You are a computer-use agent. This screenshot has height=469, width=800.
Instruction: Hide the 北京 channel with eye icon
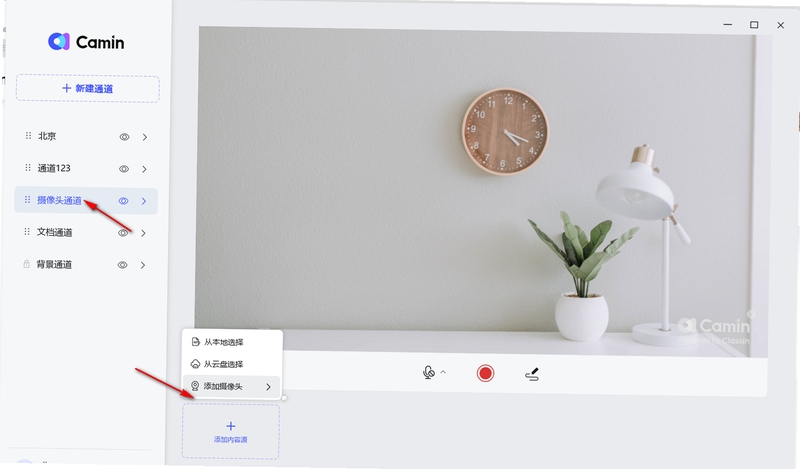(124, 137)
